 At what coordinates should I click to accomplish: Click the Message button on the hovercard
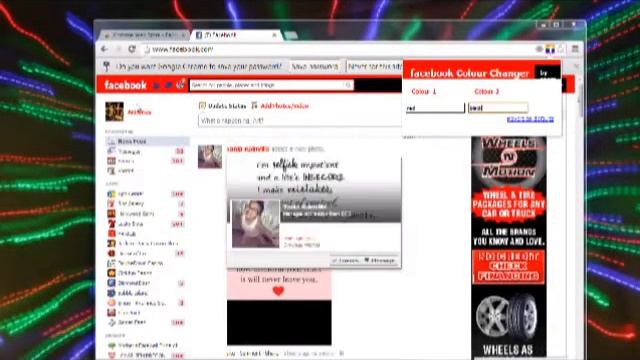click(379, 260)
